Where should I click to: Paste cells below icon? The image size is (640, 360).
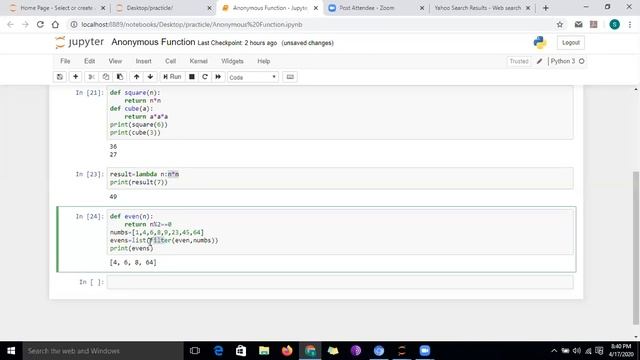pos(120,77)
